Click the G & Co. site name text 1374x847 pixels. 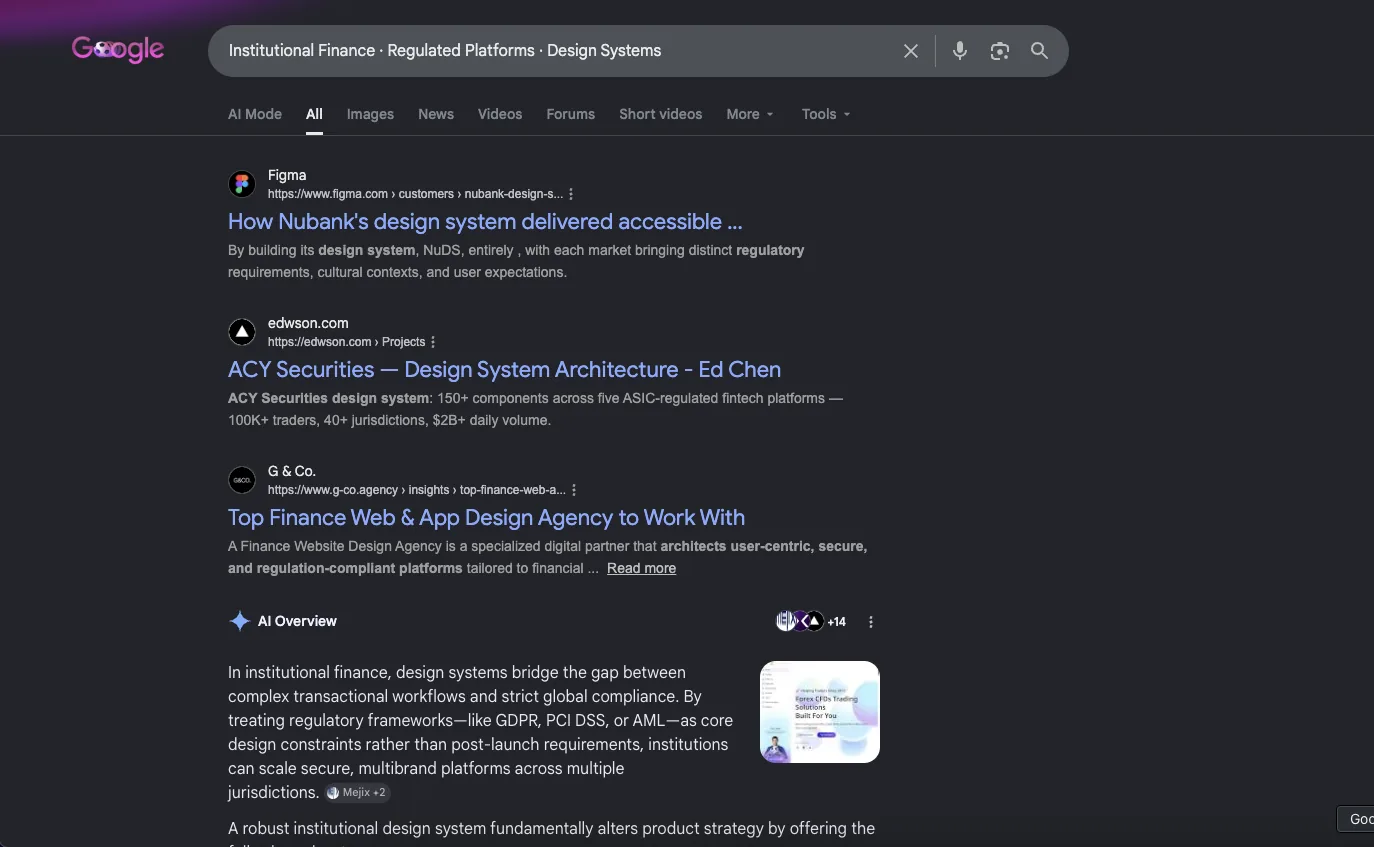point(292,471)
